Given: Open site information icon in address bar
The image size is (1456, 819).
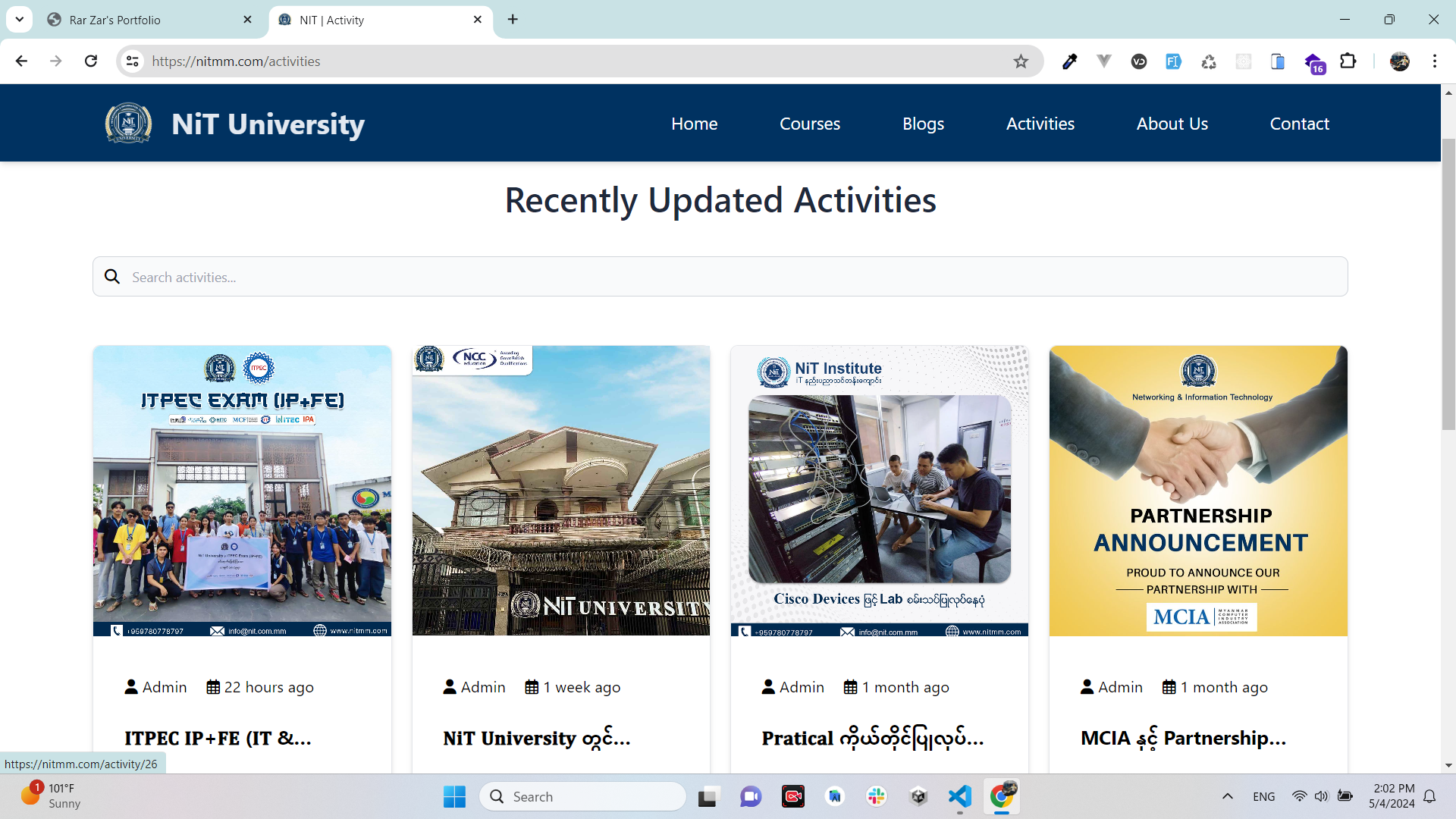Looking at the screenshot, I should click(x=133, y=61).
